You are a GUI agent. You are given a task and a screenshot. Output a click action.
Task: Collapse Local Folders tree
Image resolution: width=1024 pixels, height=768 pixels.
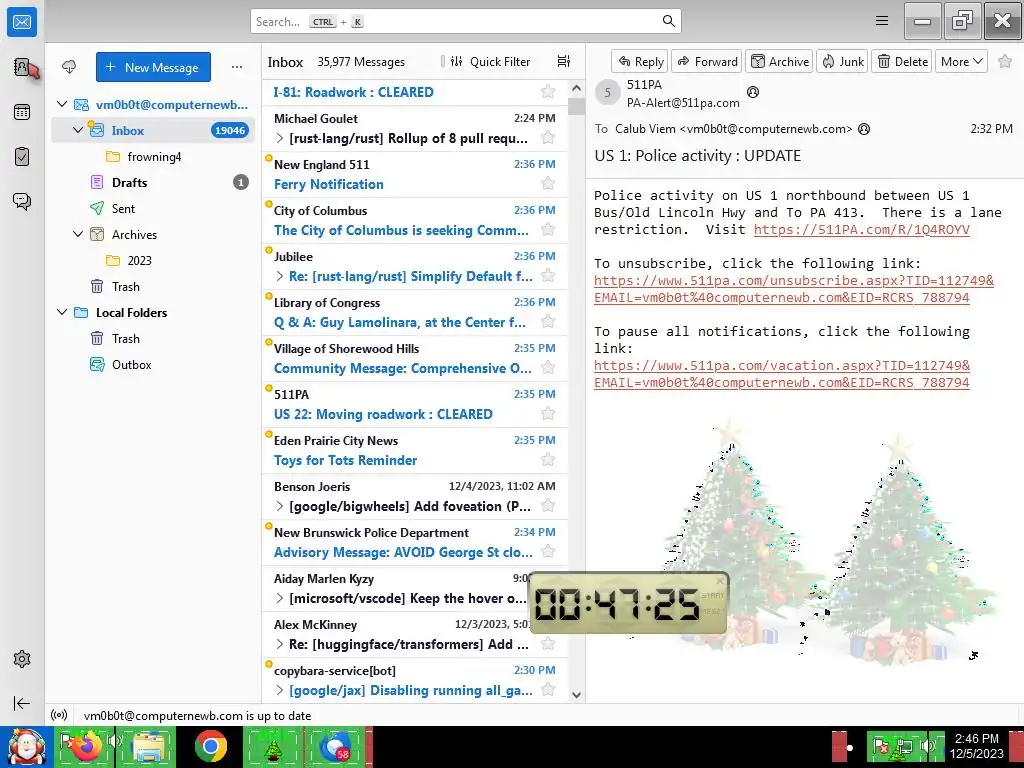click(x=62, y=312)
